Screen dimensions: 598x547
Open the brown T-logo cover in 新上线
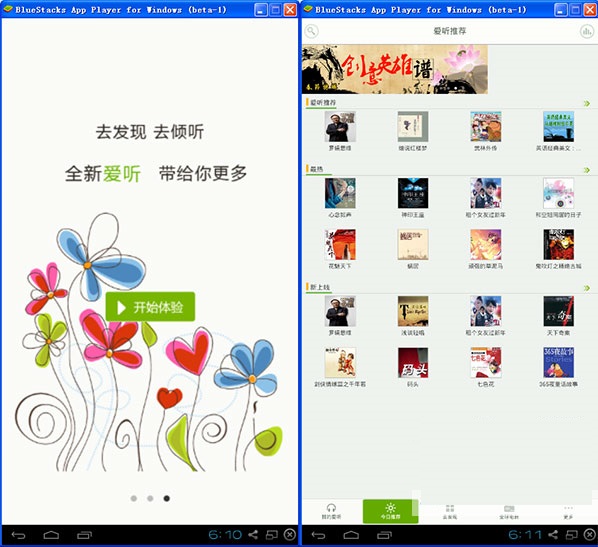tap(413, 311)
